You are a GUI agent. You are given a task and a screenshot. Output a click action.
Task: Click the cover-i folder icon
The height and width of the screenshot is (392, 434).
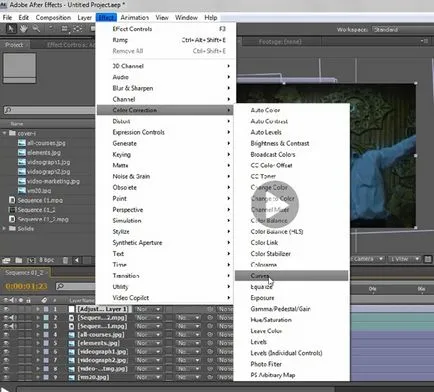[x=13, y=133]
